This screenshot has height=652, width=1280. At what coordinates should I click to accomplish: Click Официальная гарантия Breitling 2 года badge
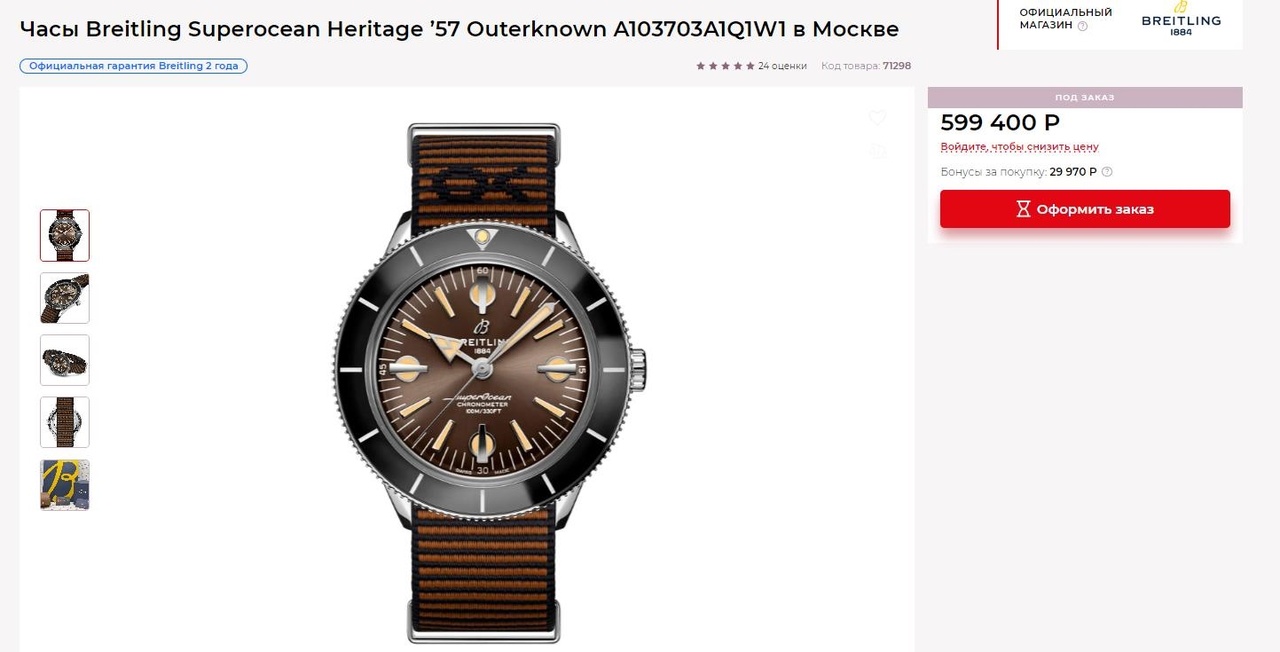(133, 66)
